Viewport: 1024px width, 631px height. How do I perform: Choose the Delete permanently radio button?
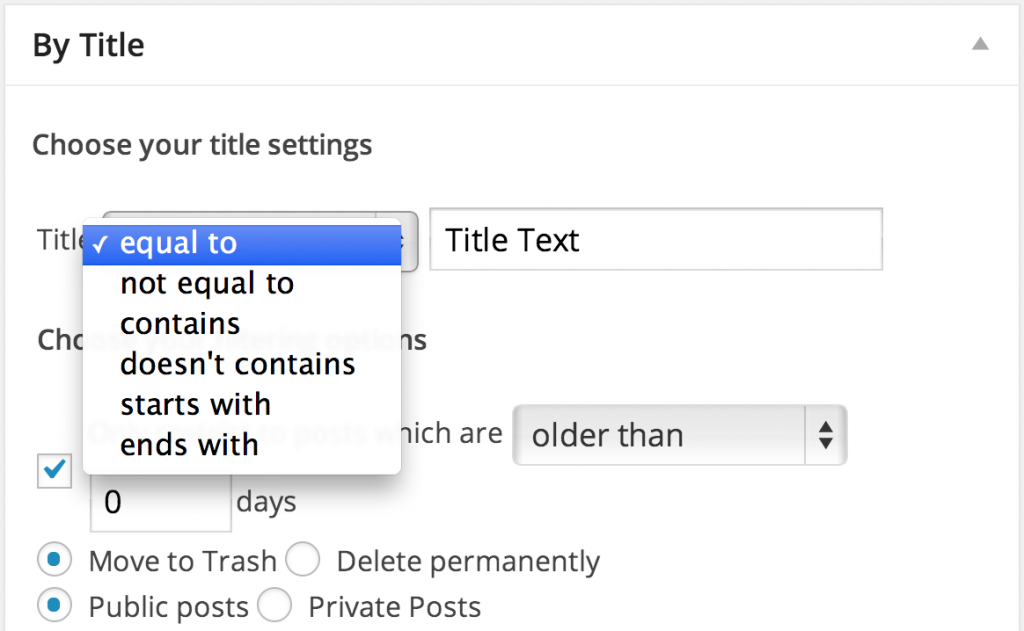click(303, 560)
